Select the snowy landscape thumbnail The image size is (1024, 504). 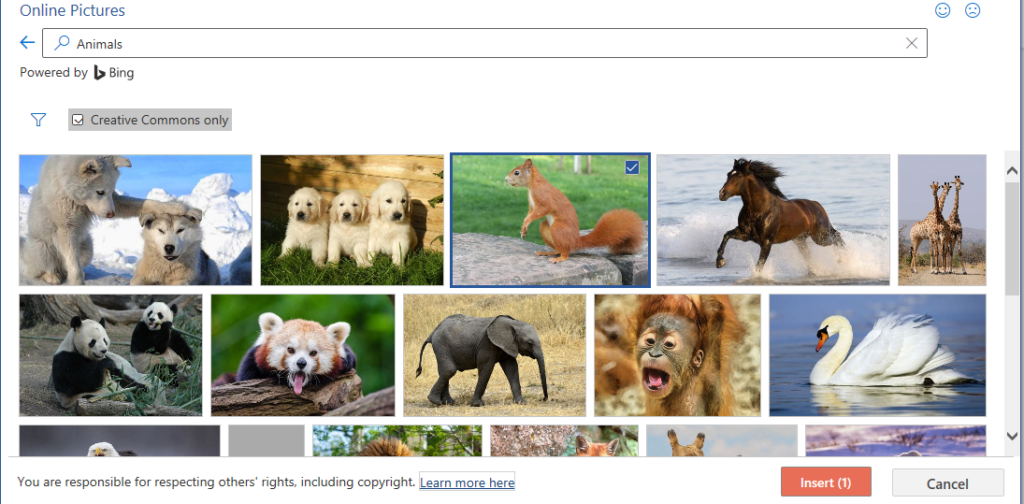895,441
